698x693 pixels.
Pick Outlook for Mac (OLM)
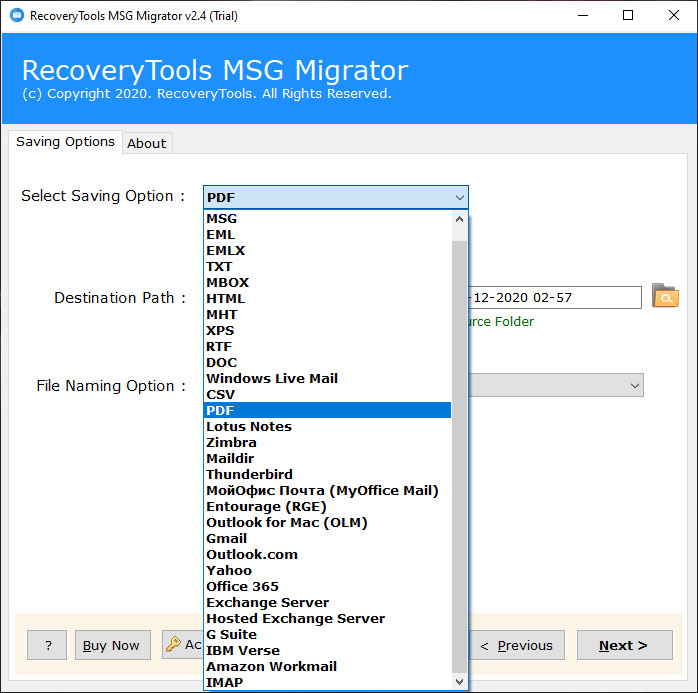[x=328, y=523]
